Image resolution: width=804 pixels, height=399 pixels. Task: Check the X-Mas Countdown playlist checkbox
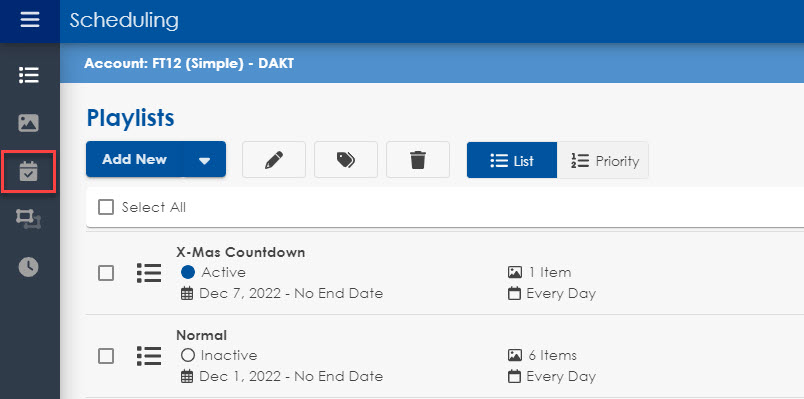click(106, 273)
